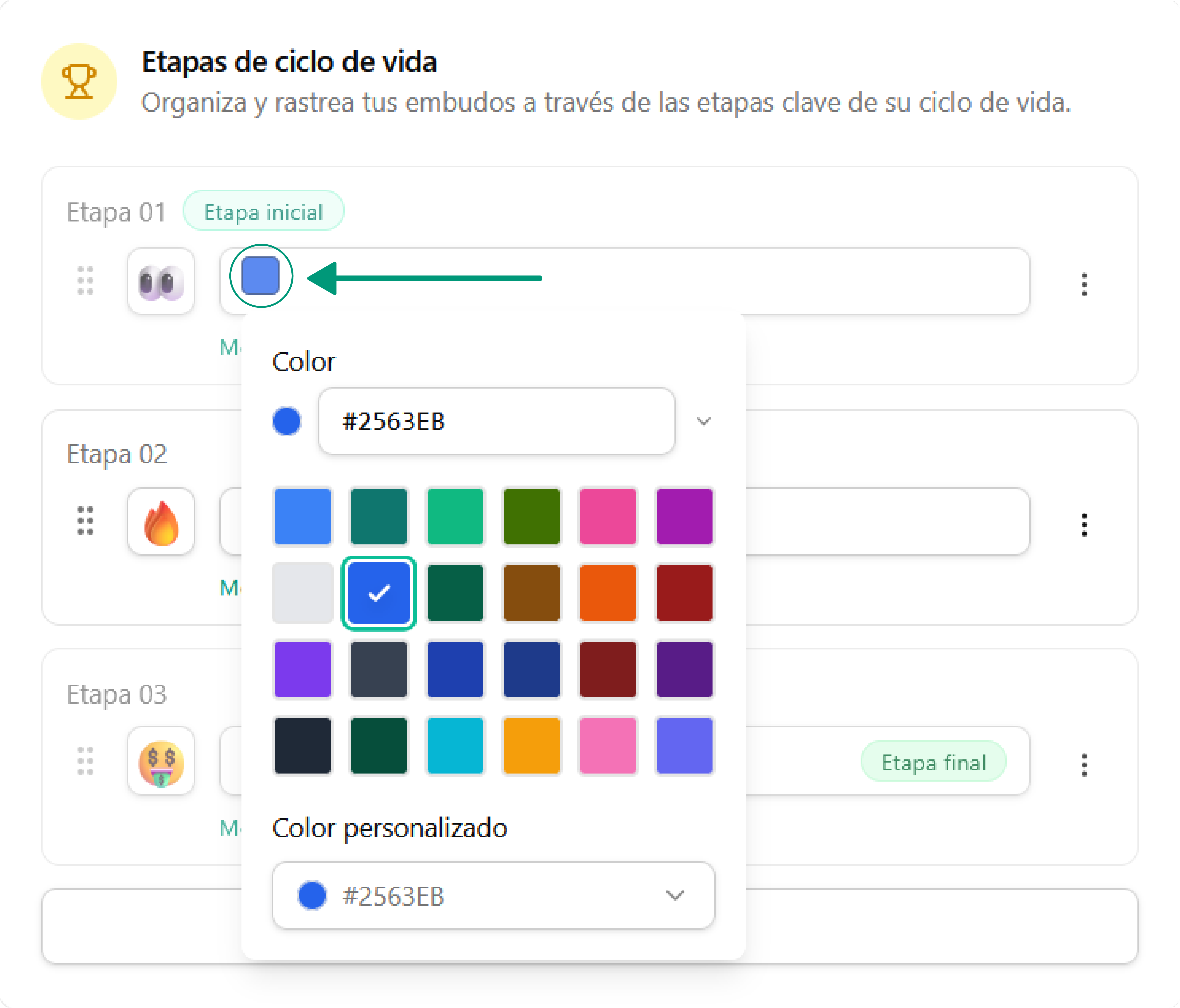Select the pink color swatch in top row
Image resolution: width=1180 pixels, height=1008 pixels.
608,516
